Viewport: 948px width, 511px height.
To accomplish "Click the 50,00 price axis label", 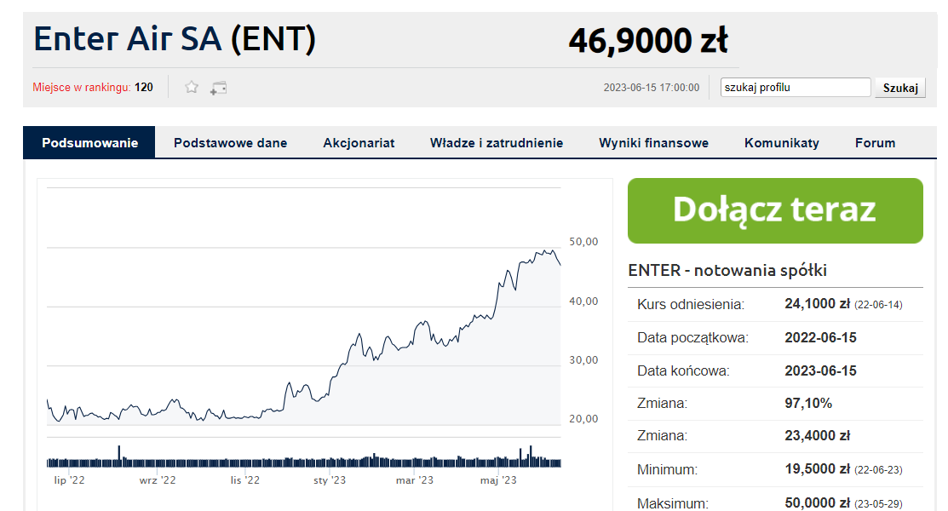I will (583, 241).
